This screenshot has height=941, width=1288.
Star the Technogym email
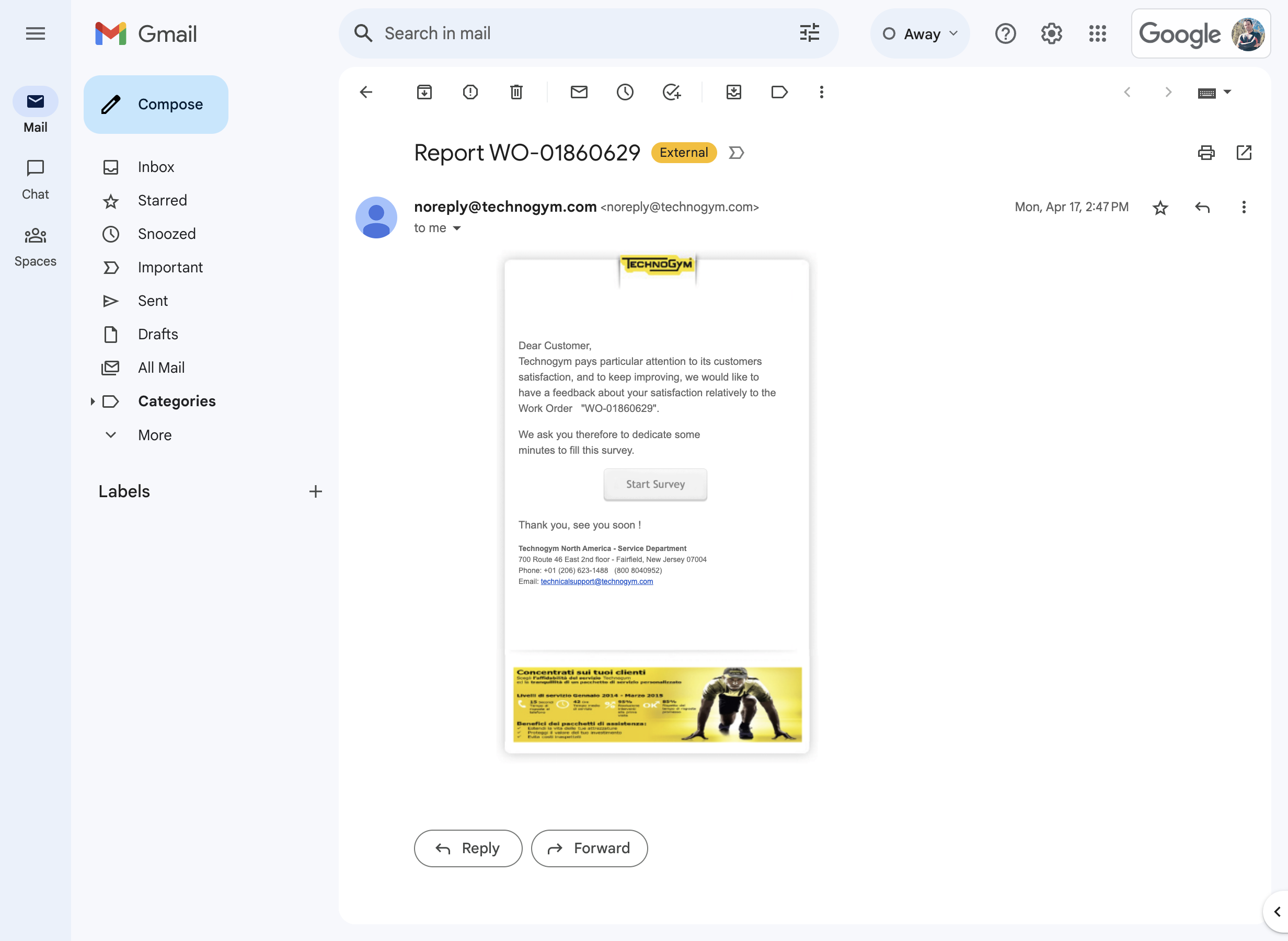point(1160,208)
